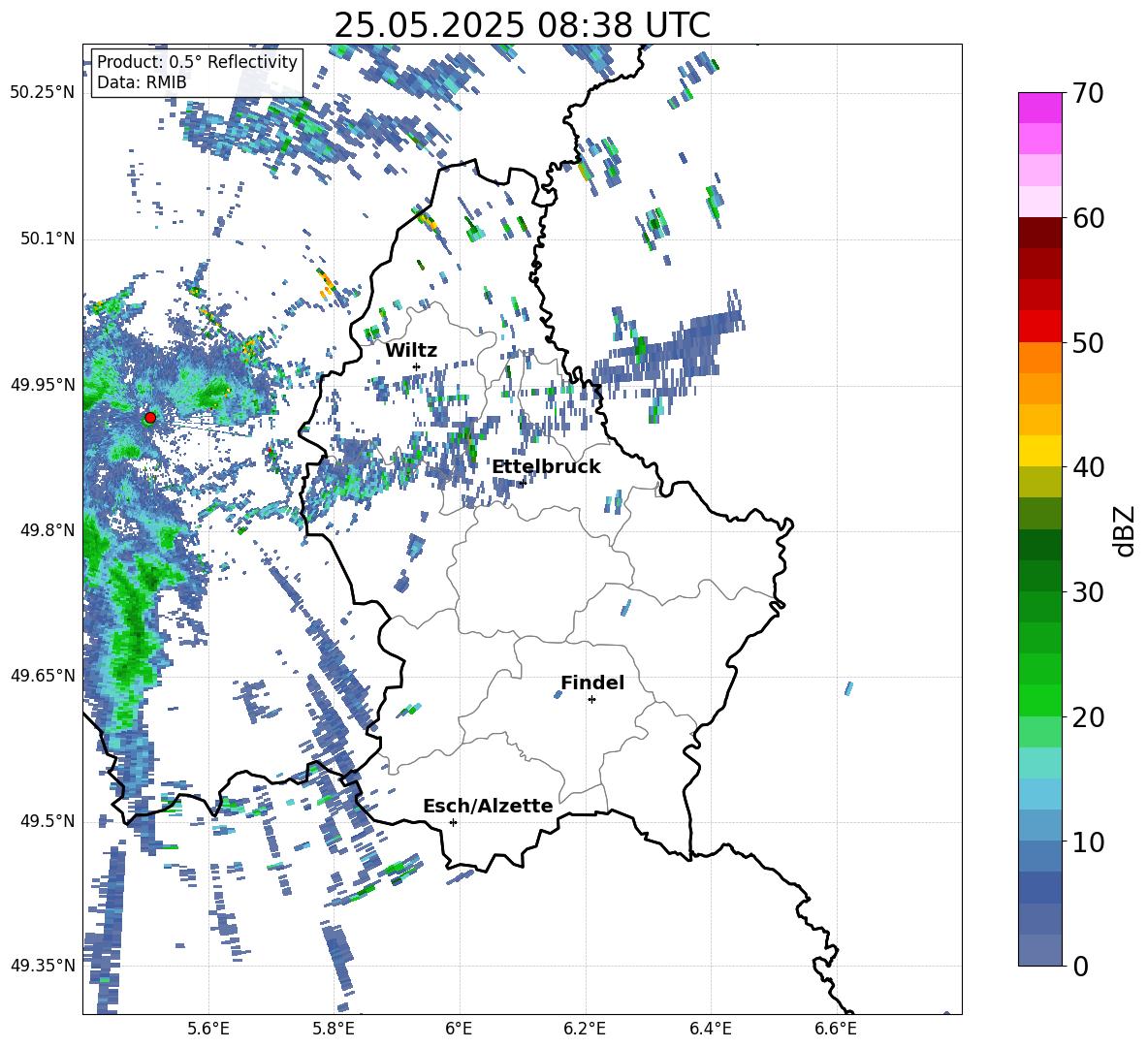Pick the yellow colorbar segment at 40
Image resolution: width=1148 pixels, height=1048 pixels.
[x=1039, y=451]
